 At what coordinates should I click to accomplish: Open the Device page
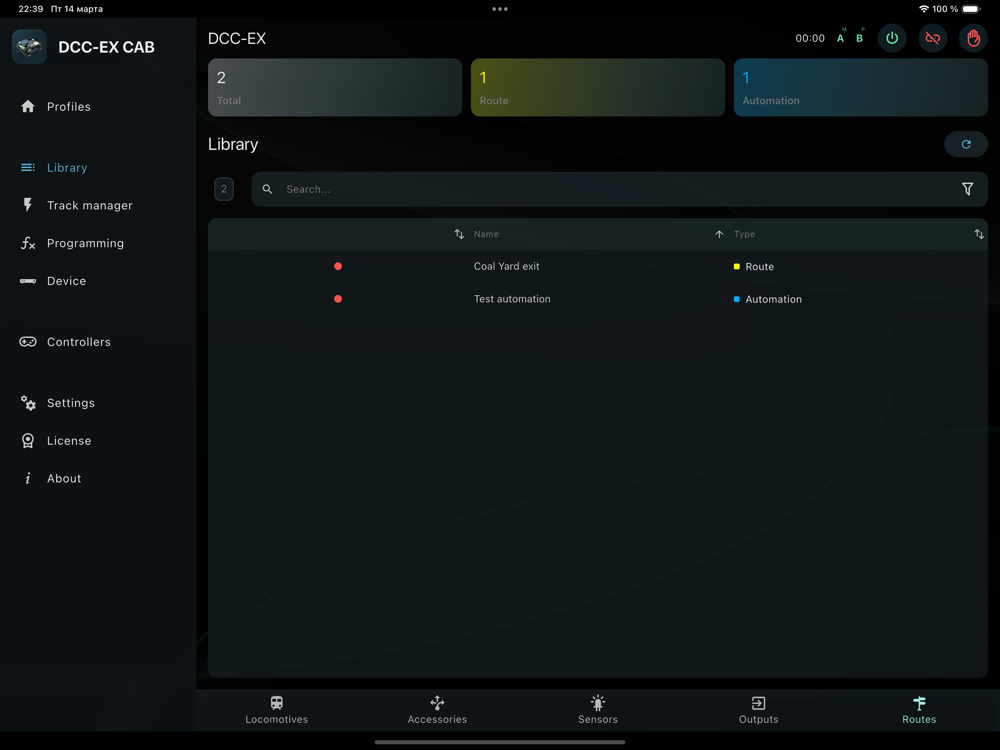(x=66, y=281)
